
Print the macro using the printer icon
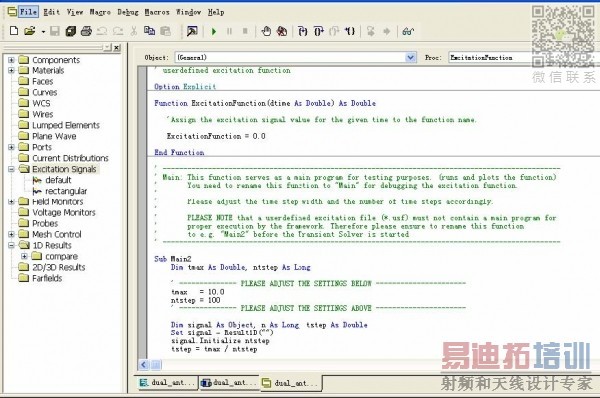tap(86, 31)
